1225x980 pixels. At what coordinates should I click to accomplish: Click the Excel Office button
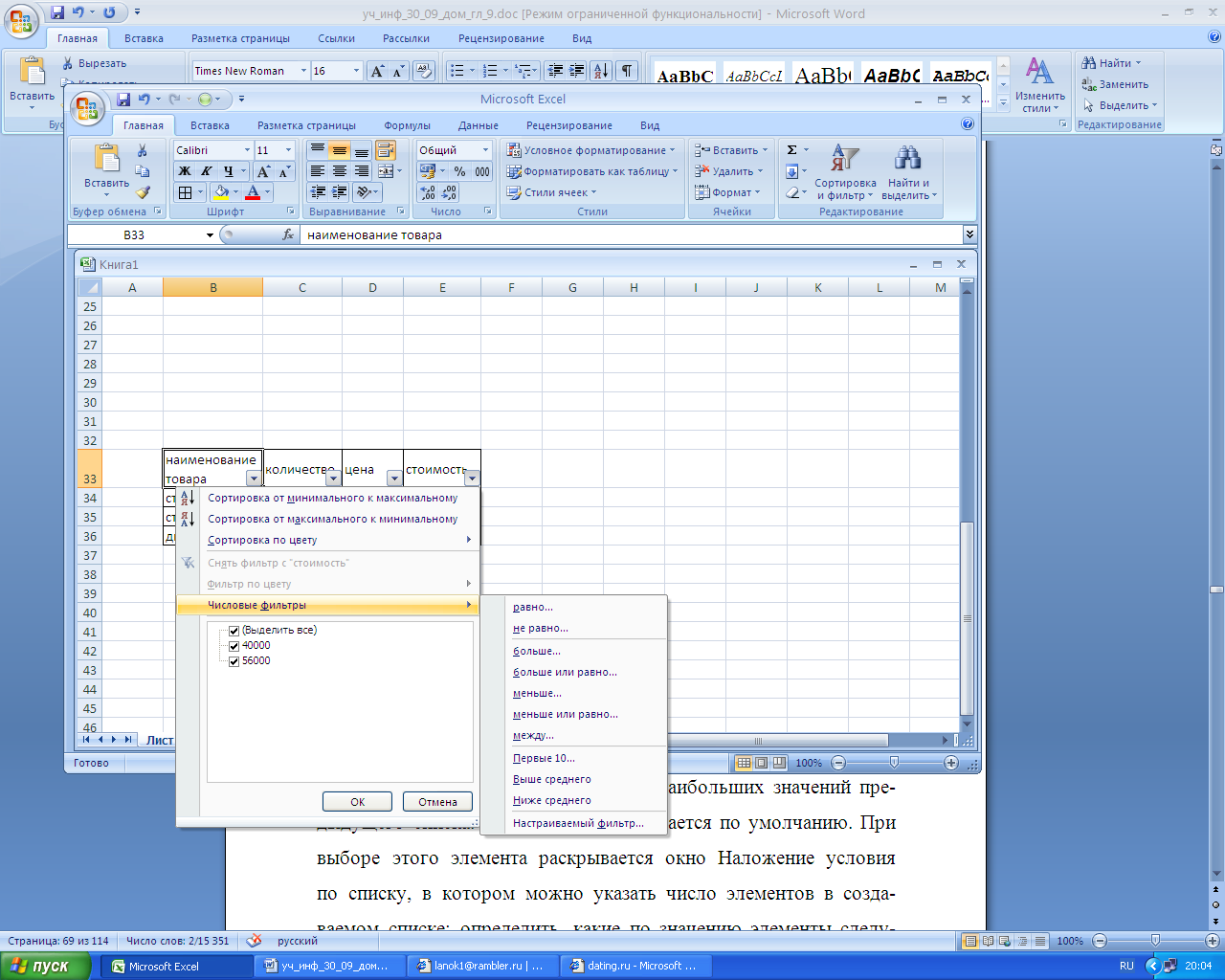(x=89, y=108)
